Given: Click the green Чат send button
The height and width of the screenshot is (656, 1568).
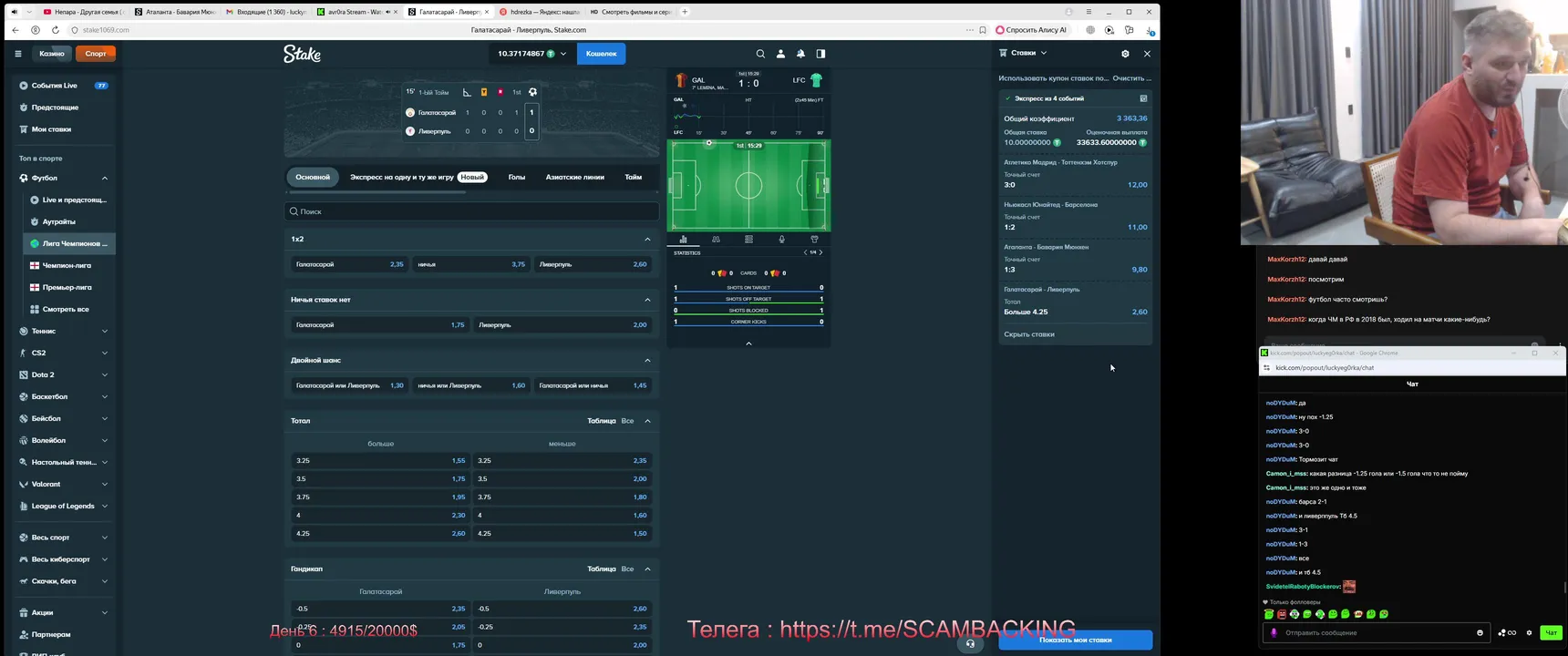Looking at the screenshot, I should coord(1550,632).
